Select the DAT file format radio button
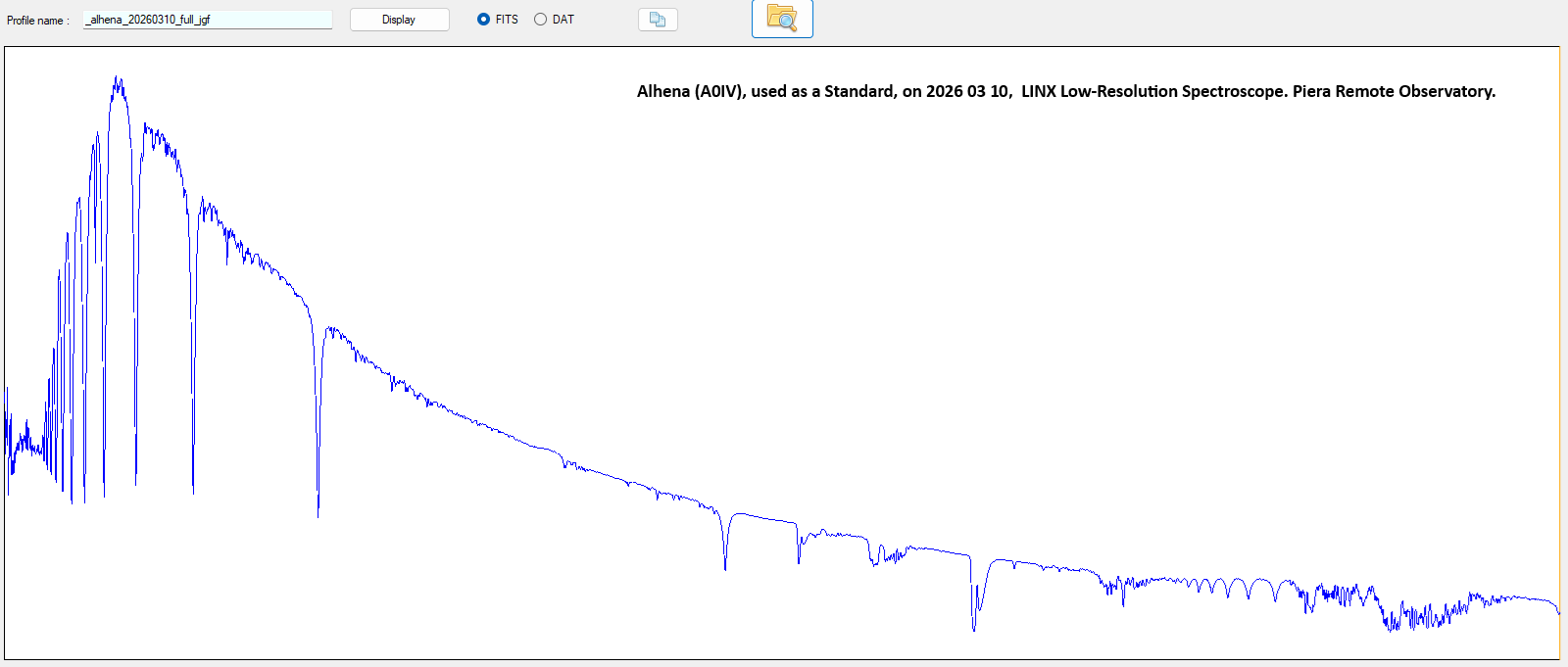 click(x=540, y=20)
